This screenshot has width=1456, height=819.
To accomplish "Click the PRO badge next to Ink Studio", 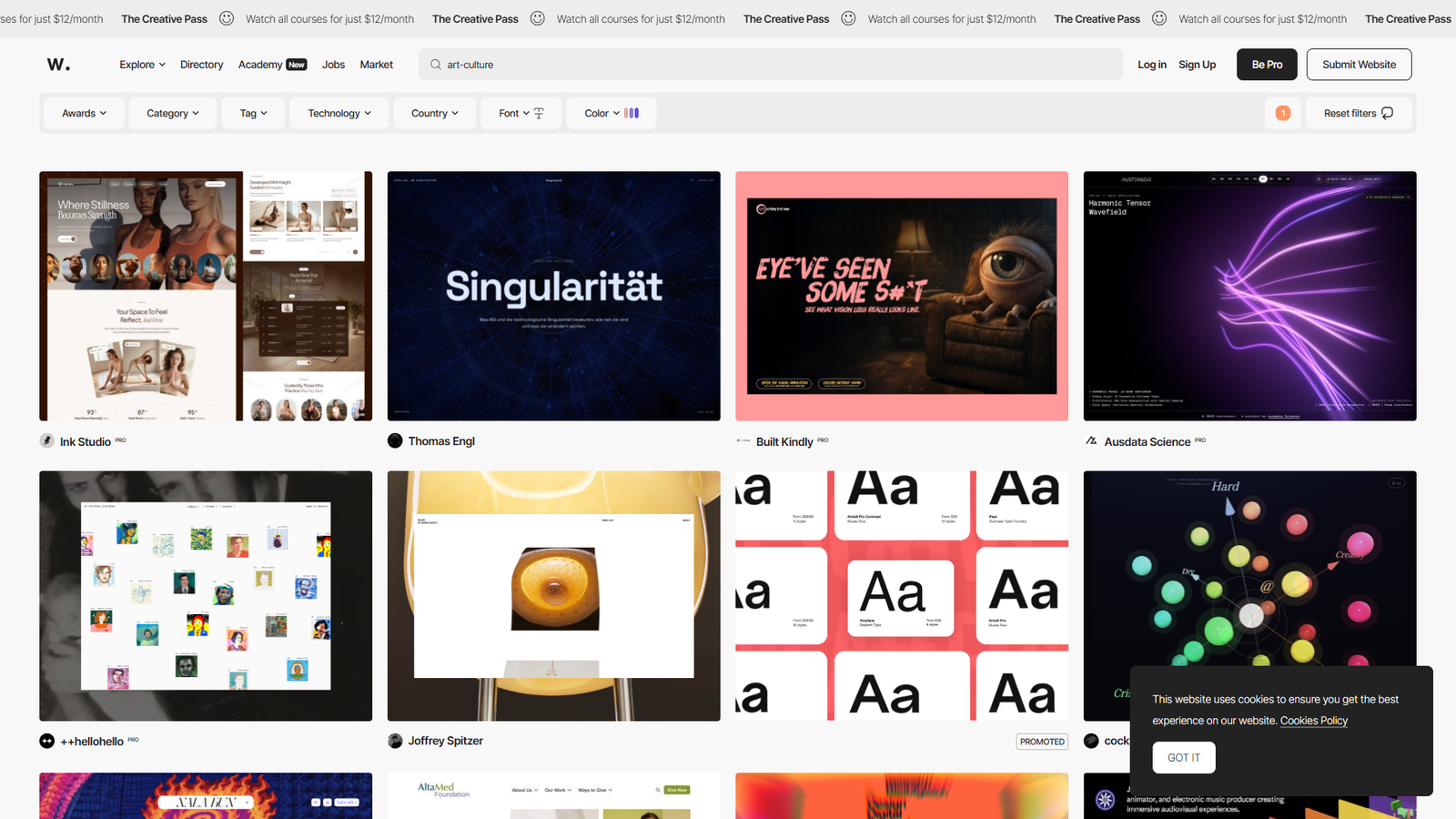I will (x=121, y=440).
